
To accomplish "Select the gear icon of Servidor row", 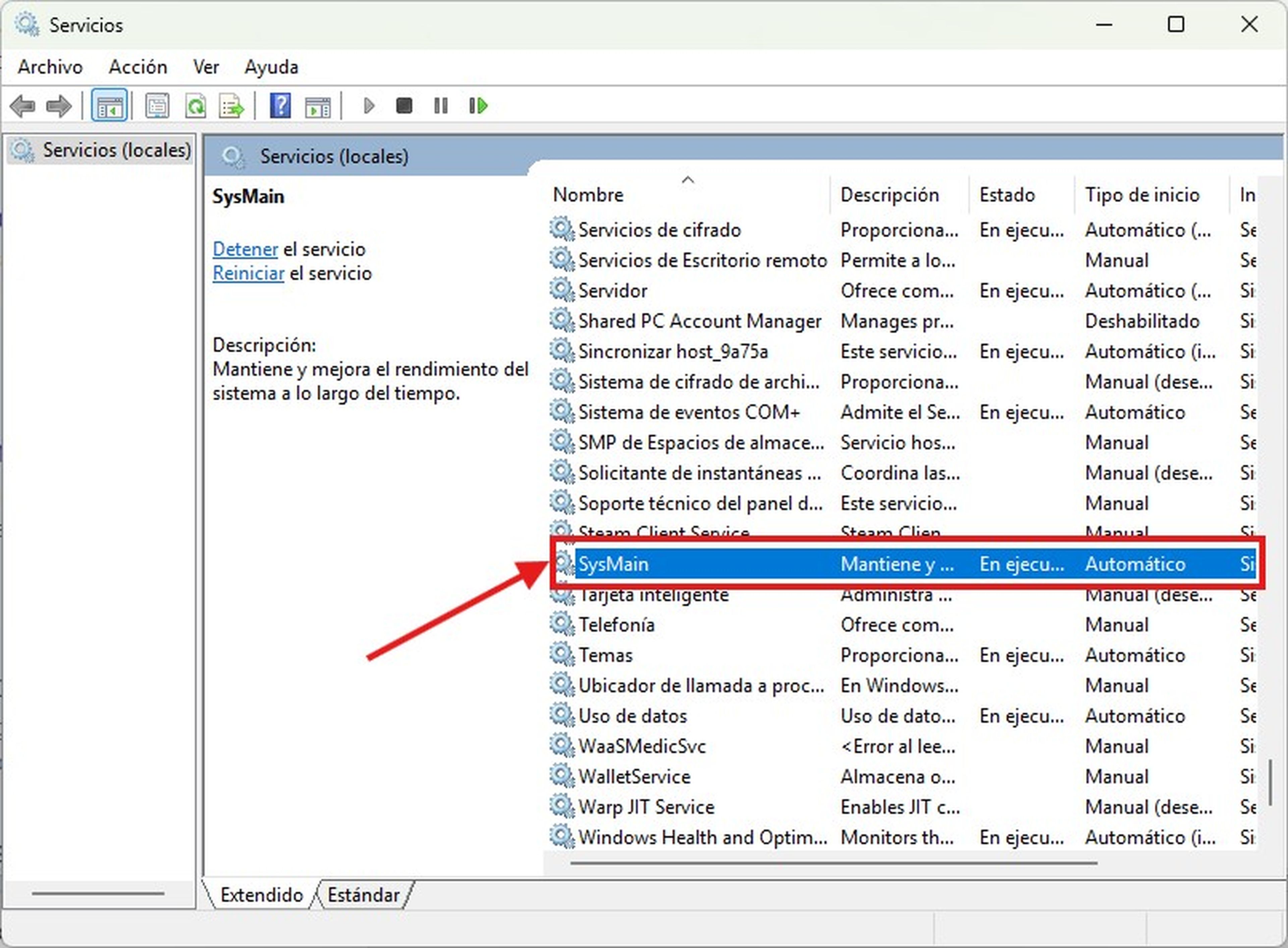I will [561, 290].
